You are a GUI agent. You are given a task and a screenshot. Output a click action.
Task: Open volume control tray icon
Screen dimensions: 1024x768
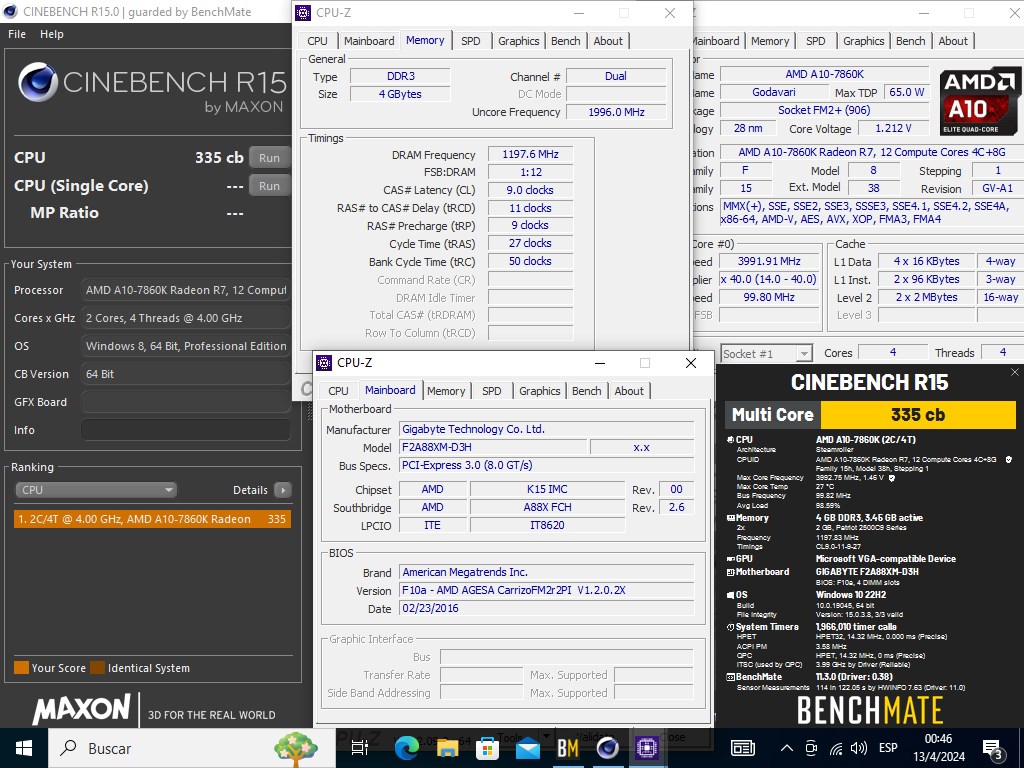click(859, 748)
